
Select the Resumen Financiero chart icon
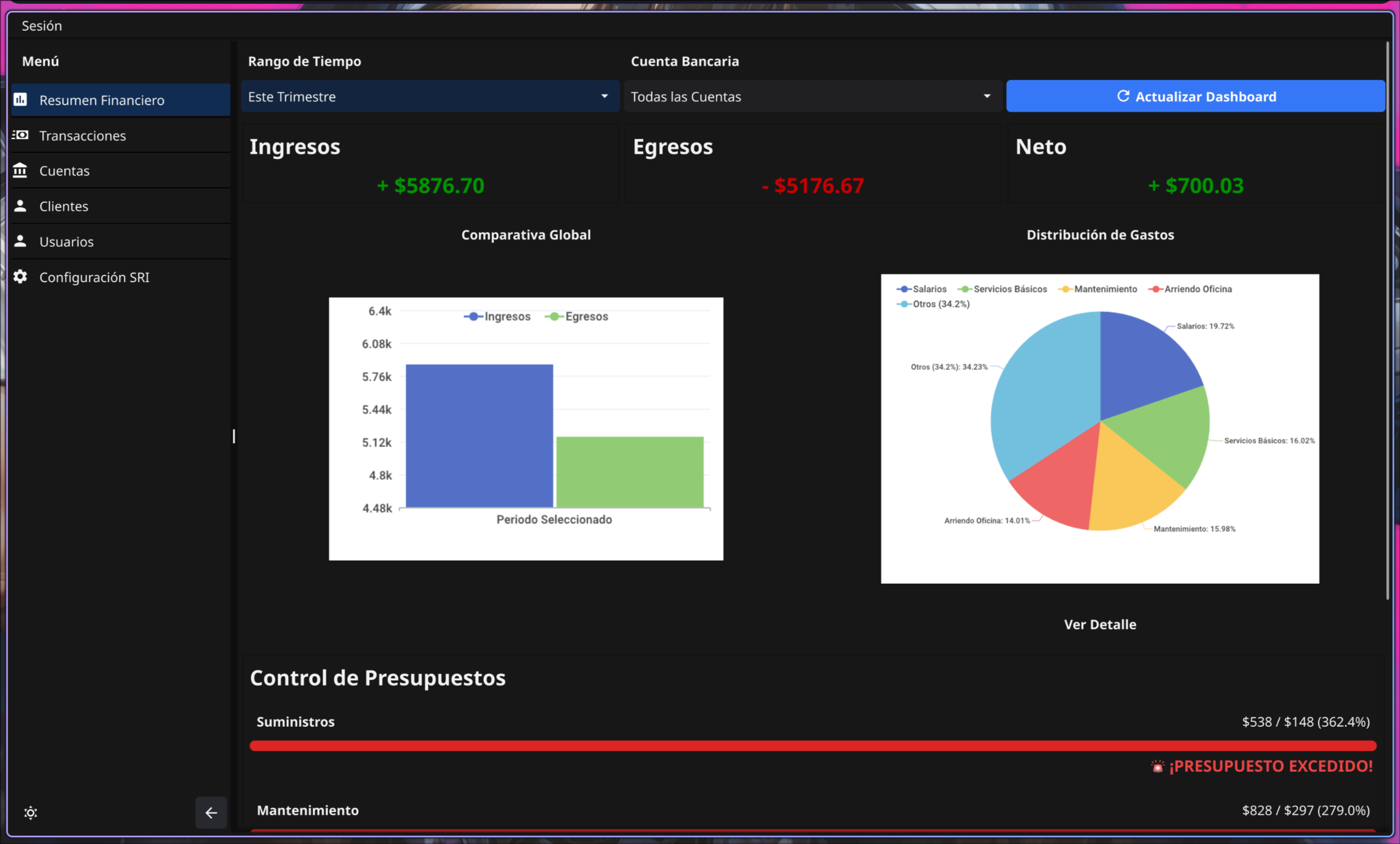click(x=20, y=99)
